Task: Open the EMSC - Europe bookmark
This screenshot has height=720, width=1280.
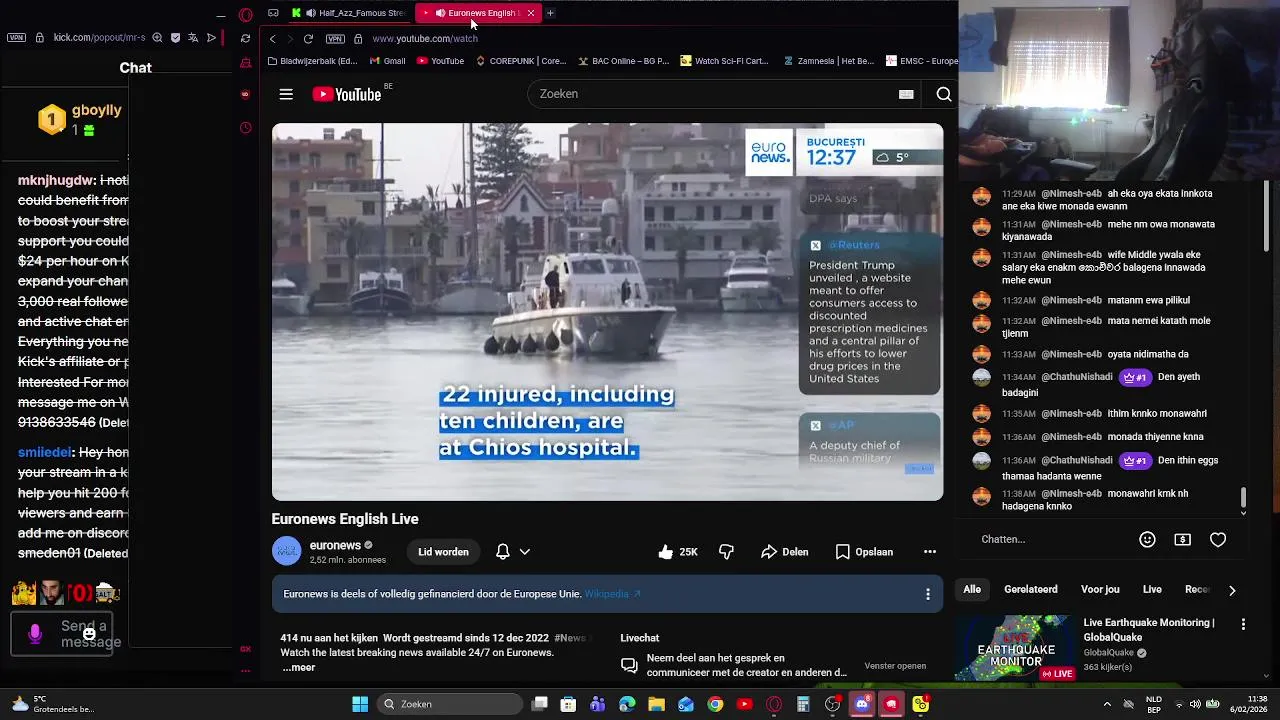Action: click(922, 61)
